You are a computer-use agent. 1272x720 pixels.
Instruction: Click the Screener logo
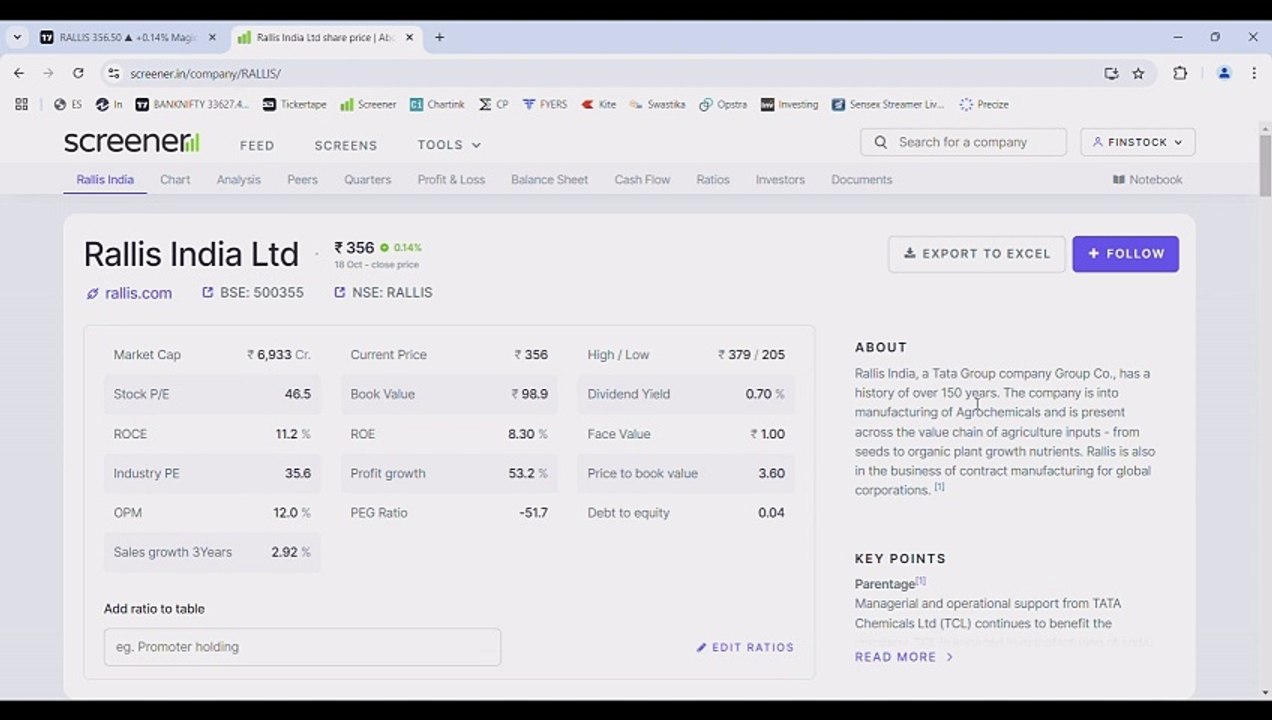click(x=131, y=142)
